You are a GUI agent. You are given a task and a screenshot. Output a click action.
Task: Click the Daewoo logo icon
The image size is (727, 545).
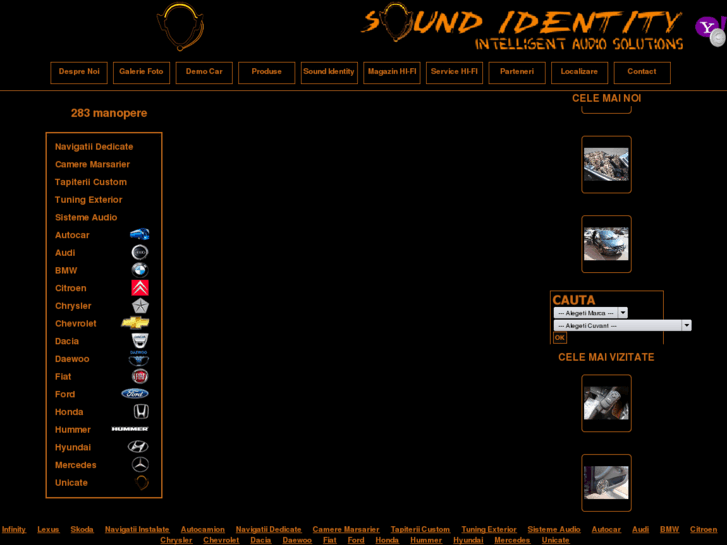coord(139,359)
